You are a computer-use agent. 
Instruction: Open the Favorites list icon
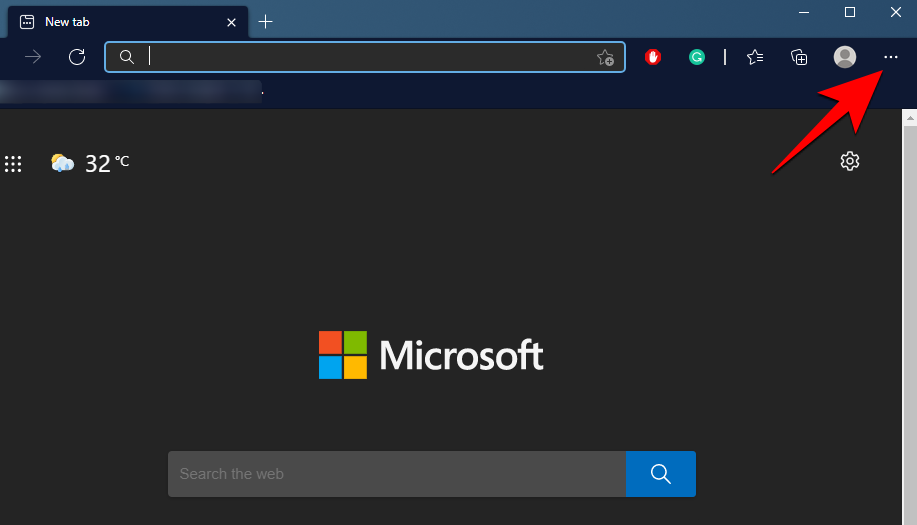(755, 57)
